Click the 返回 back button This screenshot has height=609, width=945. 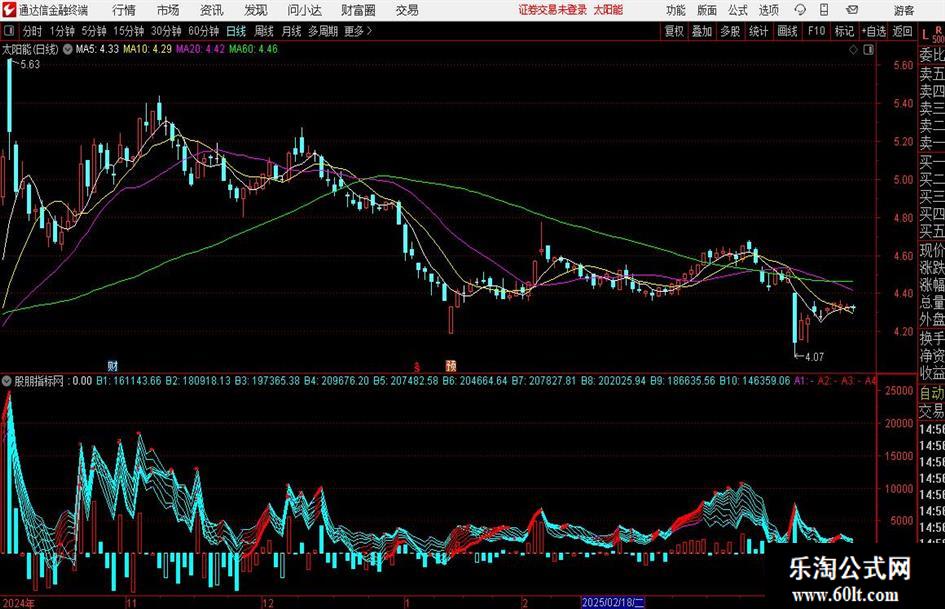pos(902,31)
